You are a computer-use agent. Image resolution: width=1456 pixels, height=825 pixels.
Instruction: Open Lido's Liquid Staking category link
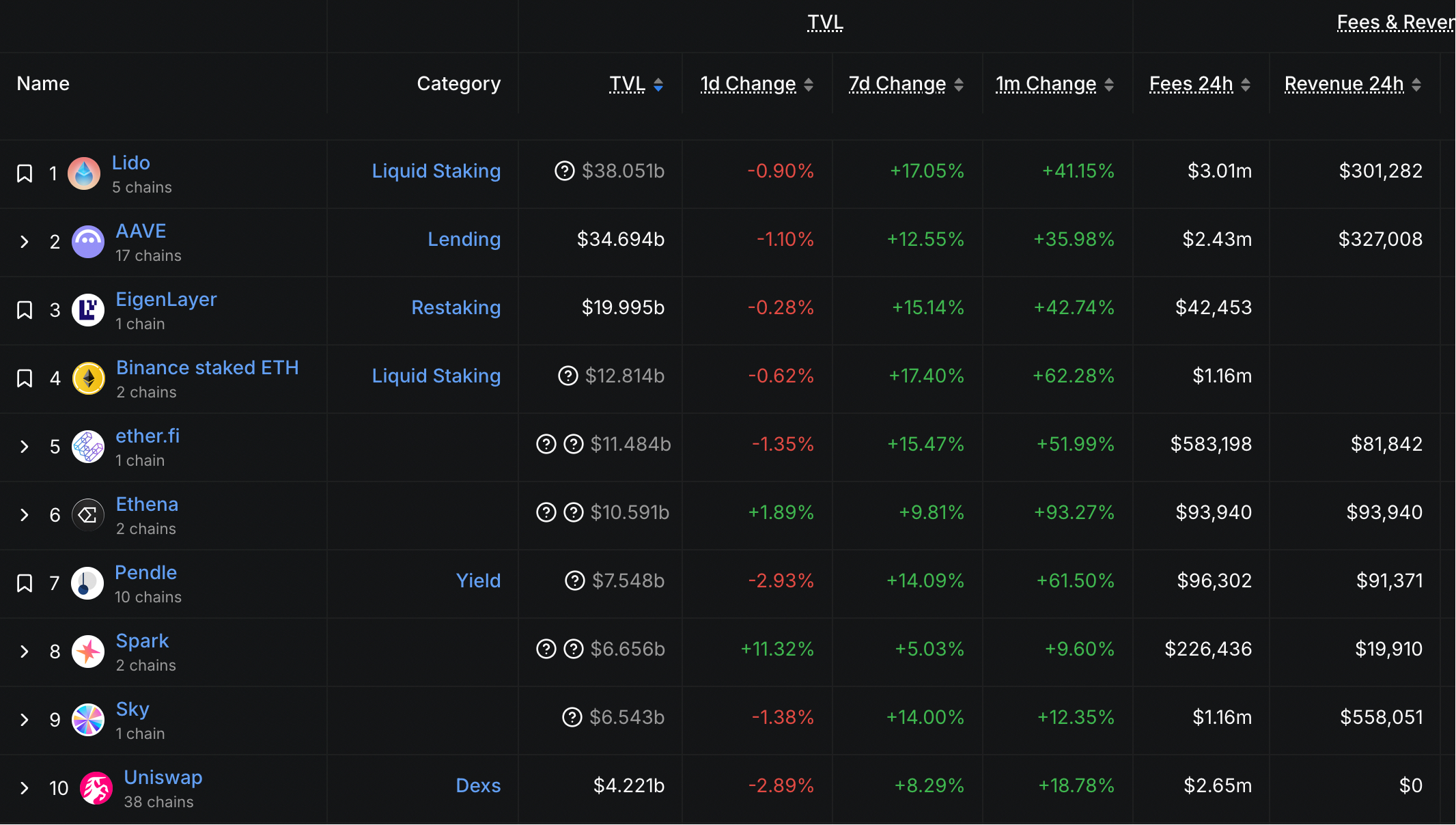click(x=436, y=171)
